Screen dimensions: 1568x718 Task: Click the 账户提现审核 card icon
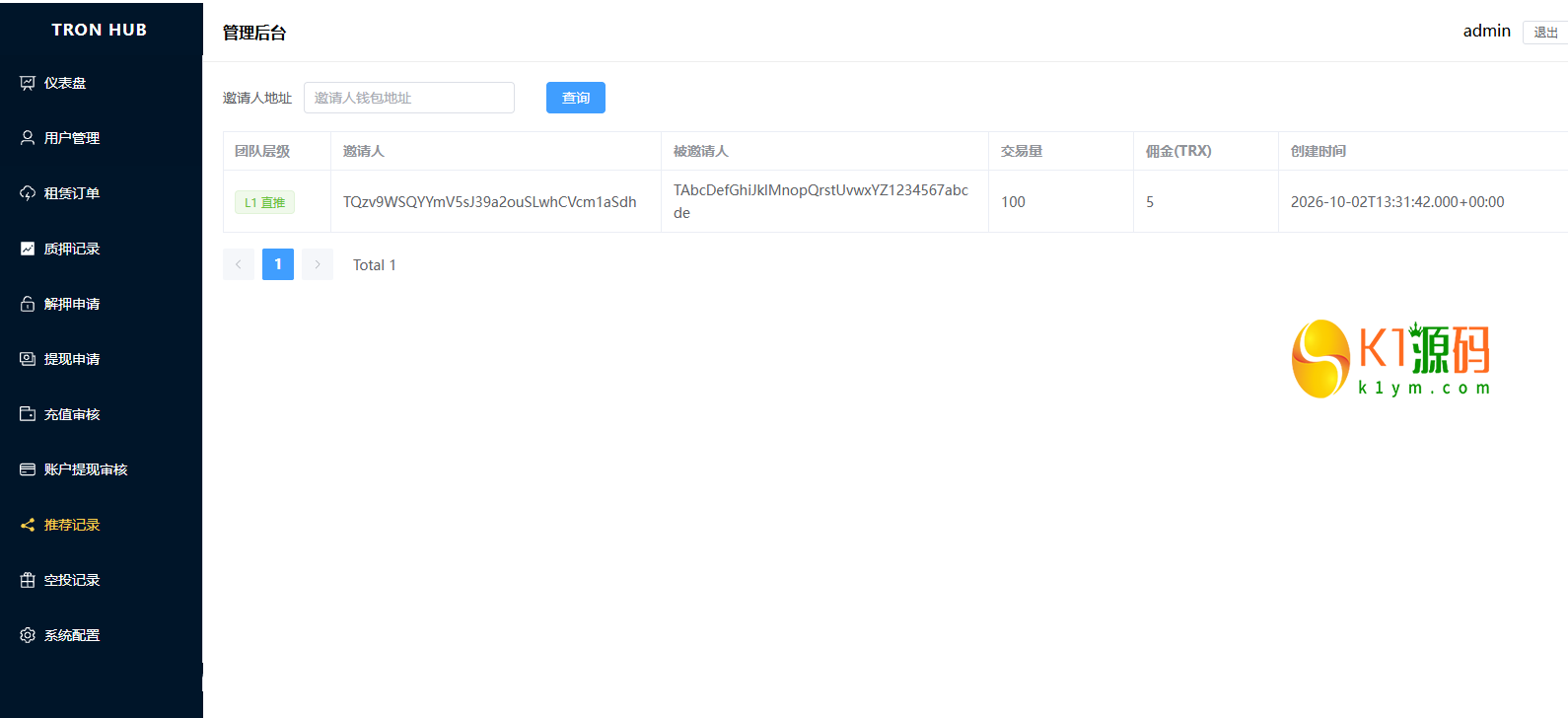pyautogui.click(x=28, y=469)
